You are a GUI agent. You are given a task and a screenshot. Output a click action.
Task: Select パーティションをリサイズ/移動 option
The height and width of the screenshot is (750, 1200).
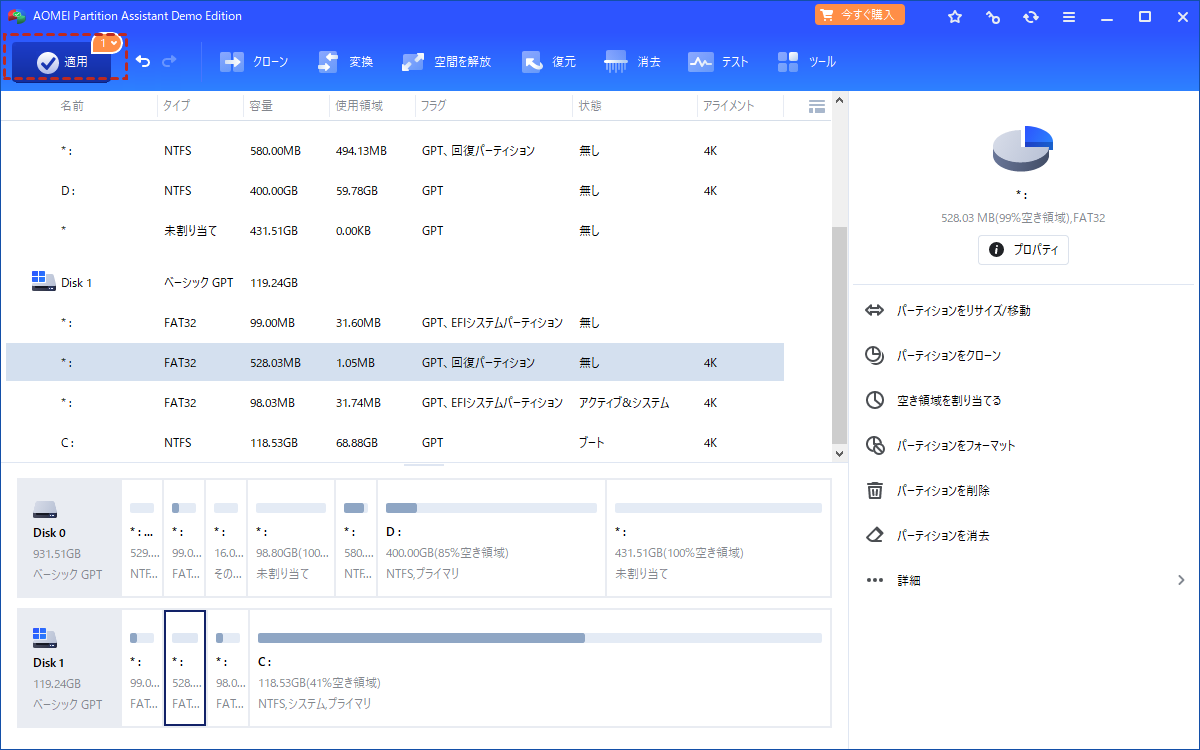click(963, 311)
